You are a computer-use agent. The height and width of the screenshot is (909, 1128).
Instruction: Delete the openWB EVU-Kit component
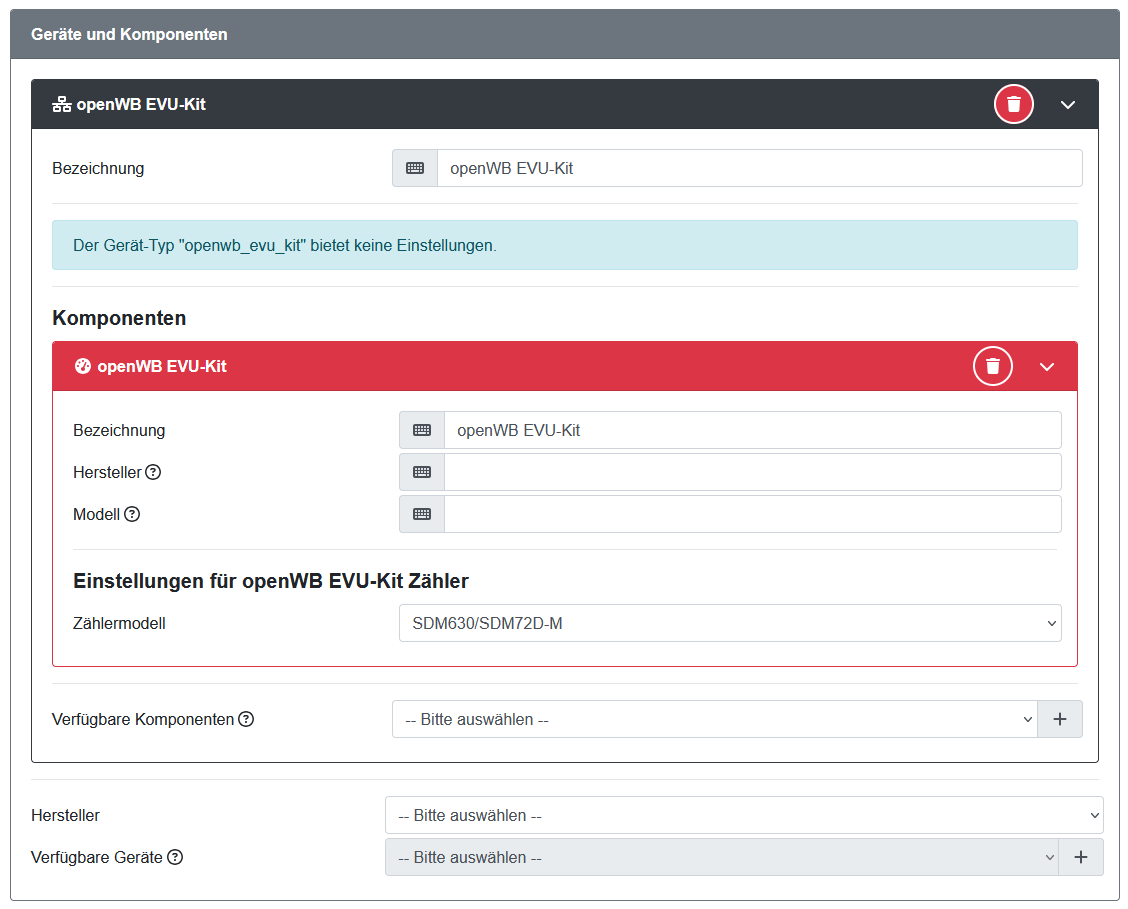pos(993,366)
